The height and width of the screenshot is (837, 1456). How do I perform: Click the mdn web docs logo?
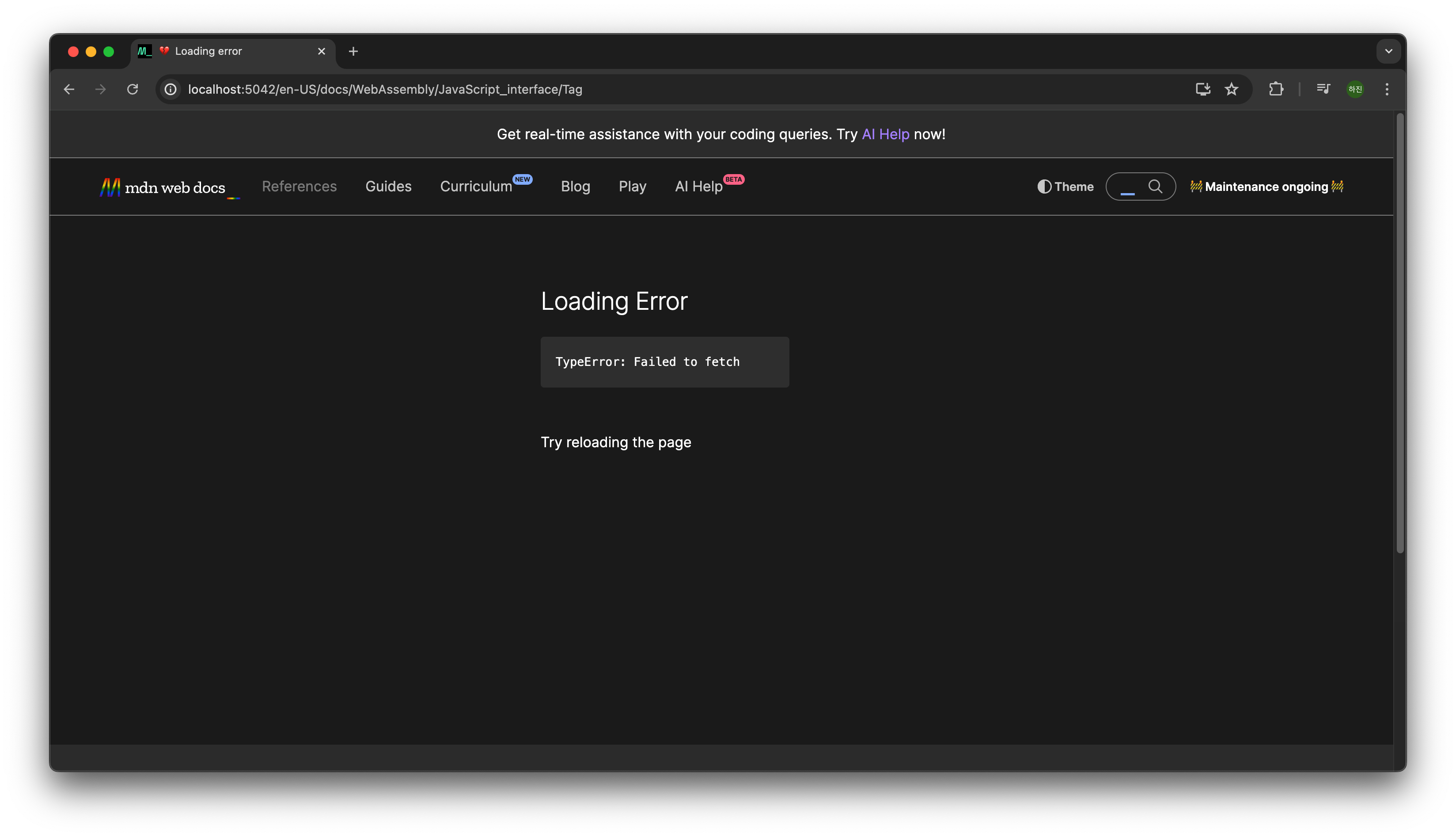(163, 187)
